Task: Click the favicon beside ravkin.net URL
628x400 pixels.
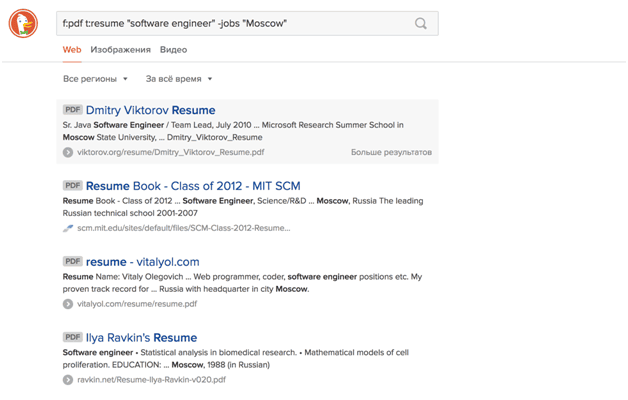Action: [68, 380]
